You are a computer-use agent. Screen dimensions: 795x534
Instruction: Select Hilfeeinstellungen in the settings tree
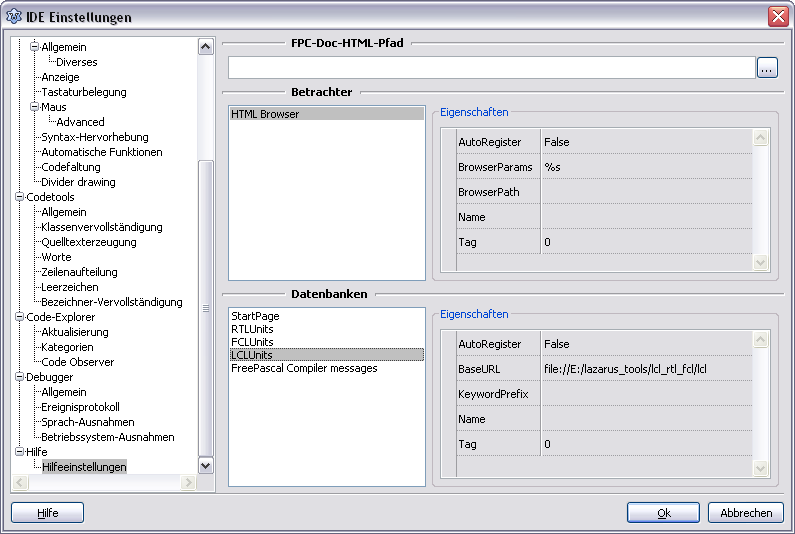click(x=84, y=467)
